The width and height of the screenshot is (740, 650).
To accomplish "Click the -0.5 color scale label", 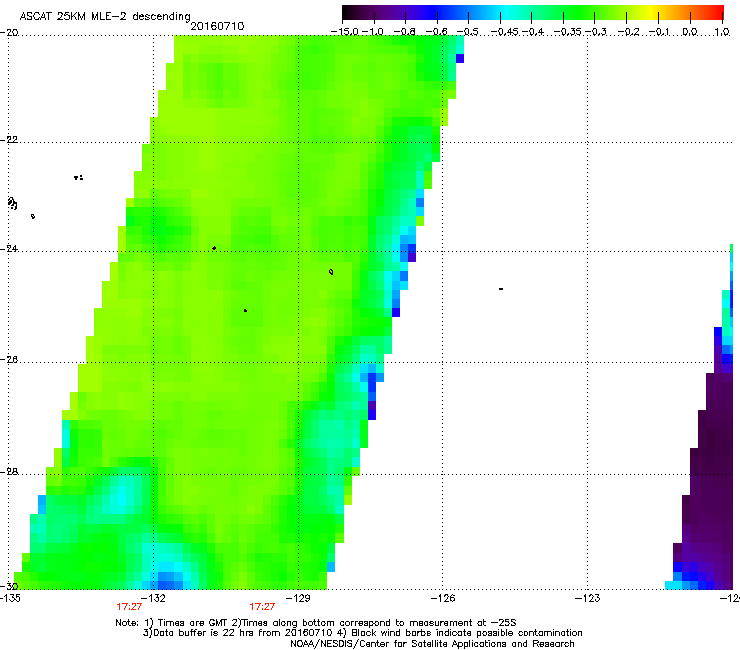I will pos(468,32).
